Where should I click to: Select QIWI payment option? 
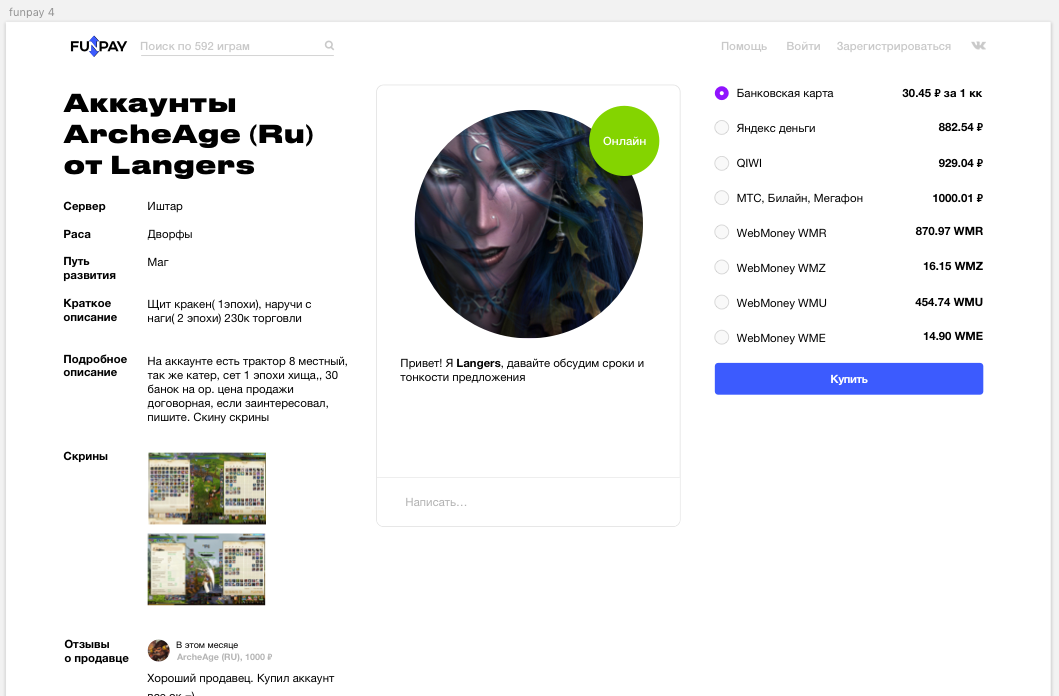(721, 163)
